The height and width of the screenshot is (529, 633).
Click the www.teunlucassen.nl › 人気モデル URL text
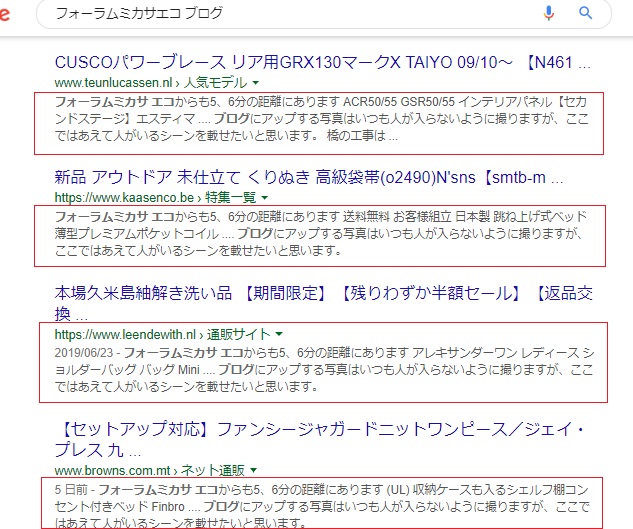point(151,83)
